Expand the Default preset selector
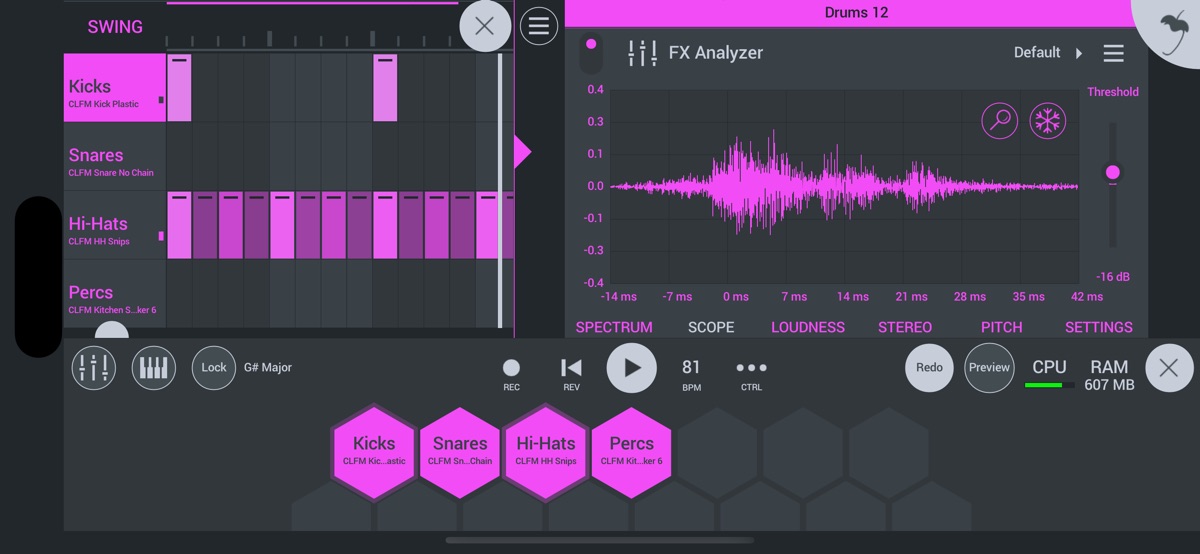The height and width of the screenshot is (554, 1200). click(1047, 53)
